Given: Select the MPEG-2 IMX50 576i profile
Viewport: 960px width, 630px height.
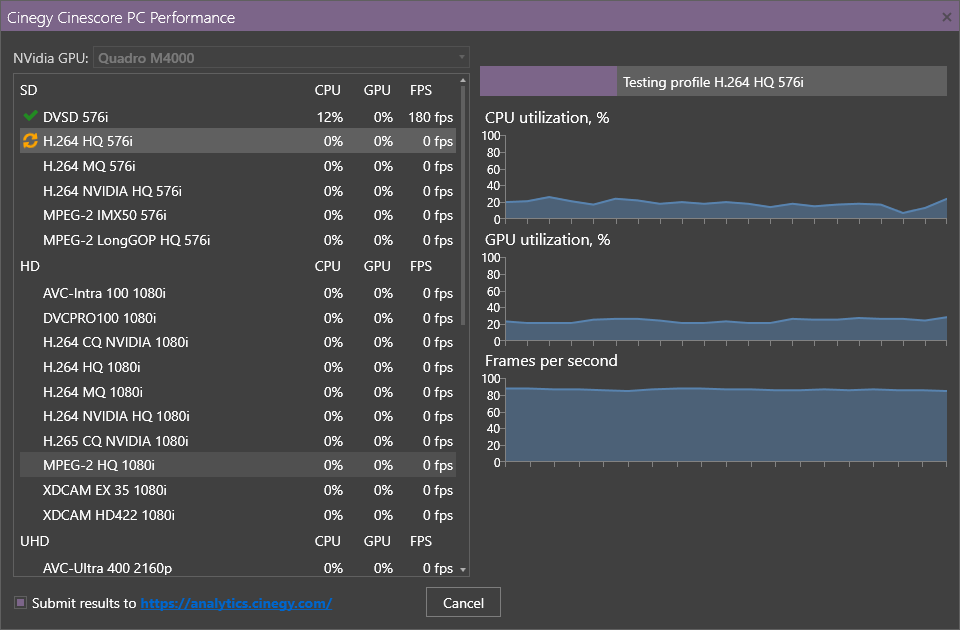Looking at the screenshot, I should pos(238,215).
